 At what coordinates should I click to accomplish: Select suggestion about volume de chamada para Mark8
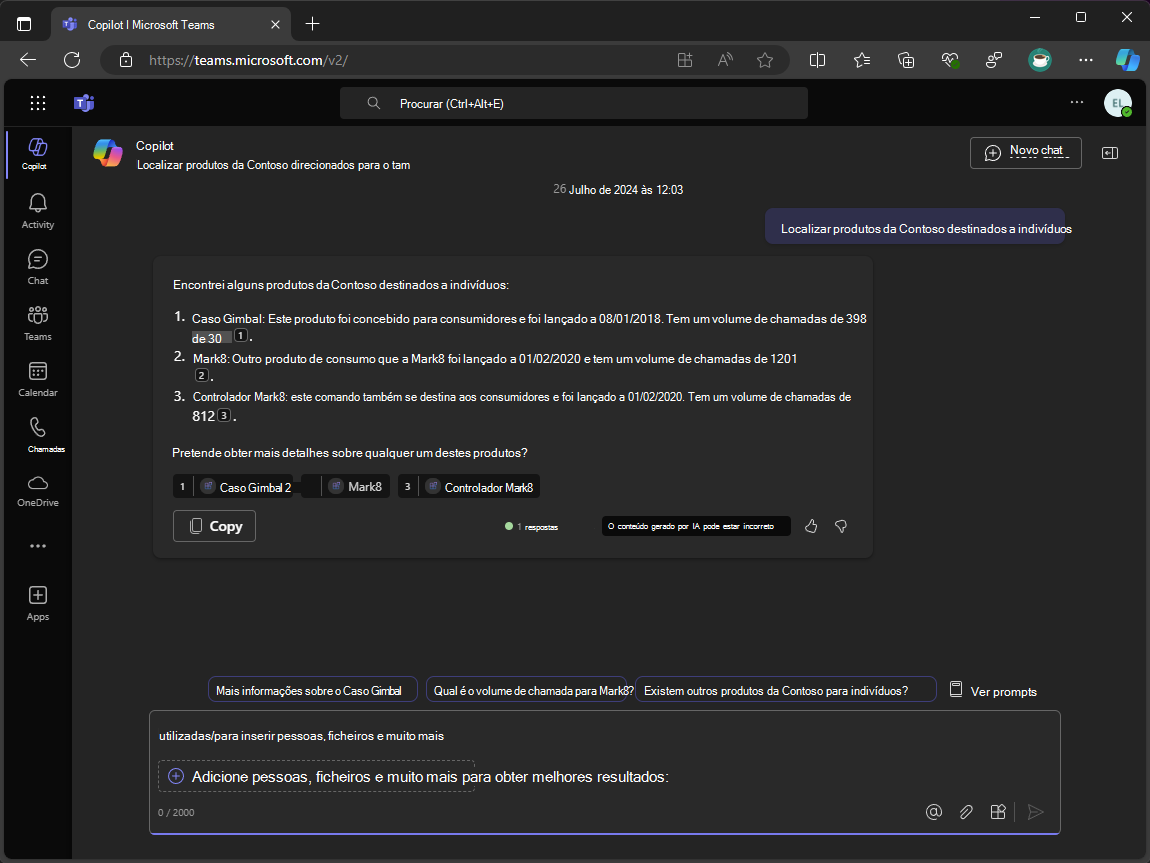coord(526,690)
